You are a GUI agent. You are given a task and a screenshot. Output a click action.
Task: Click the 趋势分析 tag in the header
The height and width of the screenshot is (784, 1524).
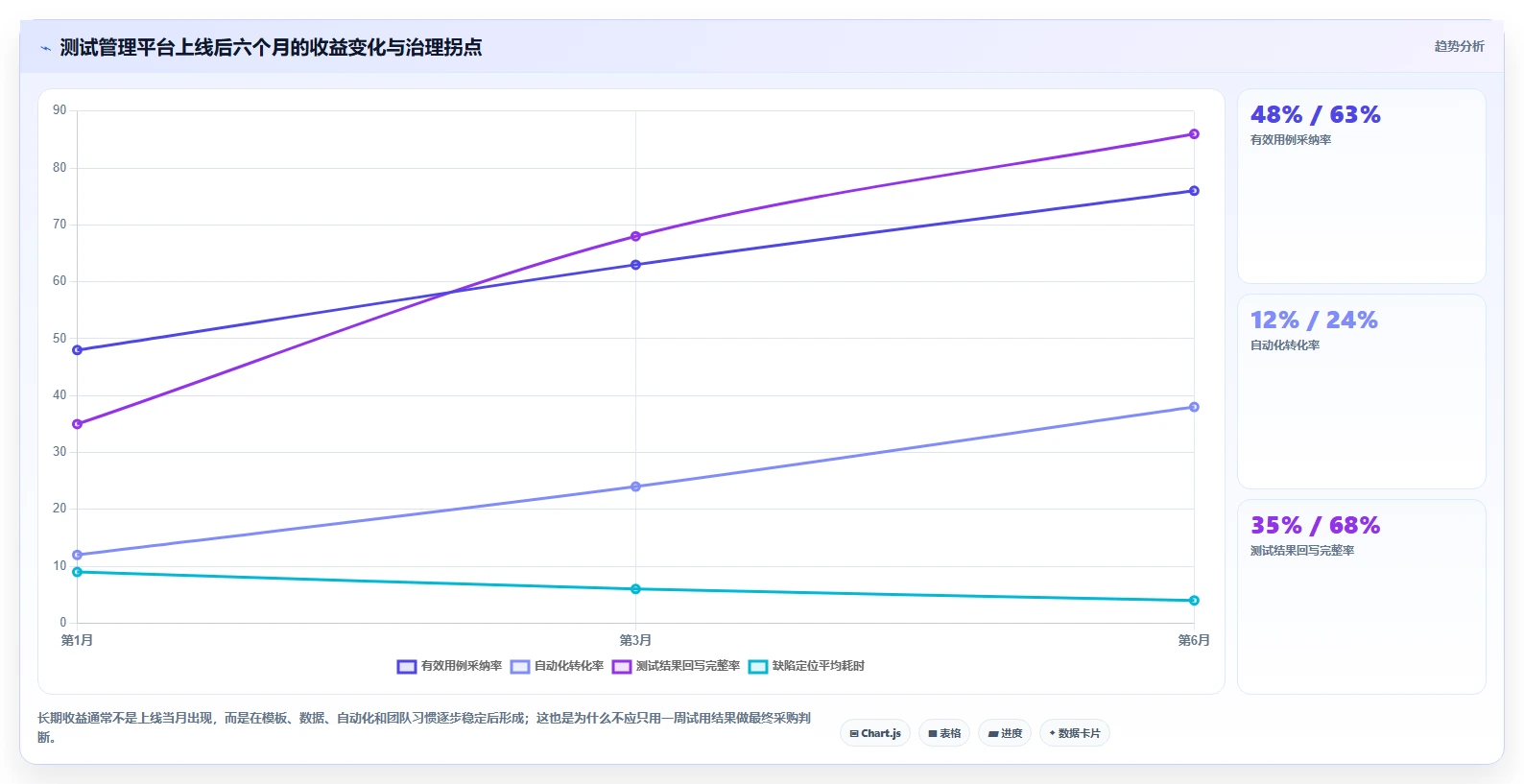(1459, 46)
